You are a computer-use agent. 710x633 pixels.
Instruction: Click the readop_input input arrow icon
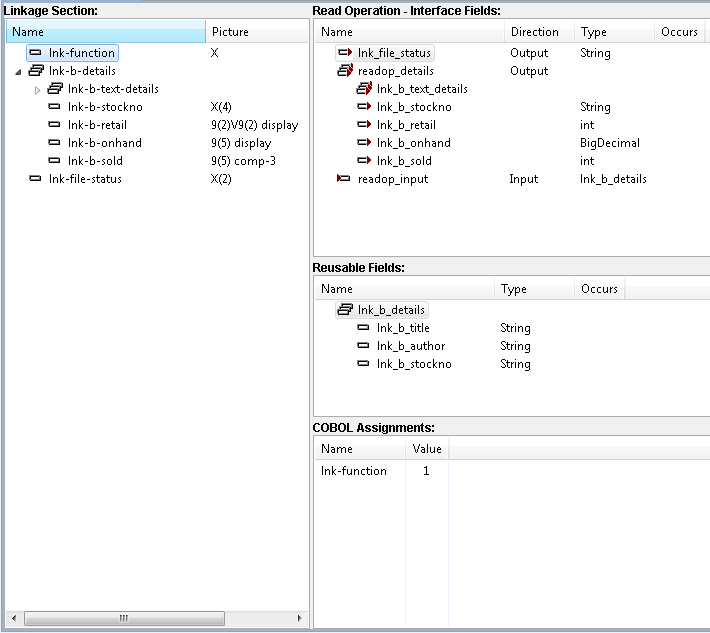coord(345,179)
